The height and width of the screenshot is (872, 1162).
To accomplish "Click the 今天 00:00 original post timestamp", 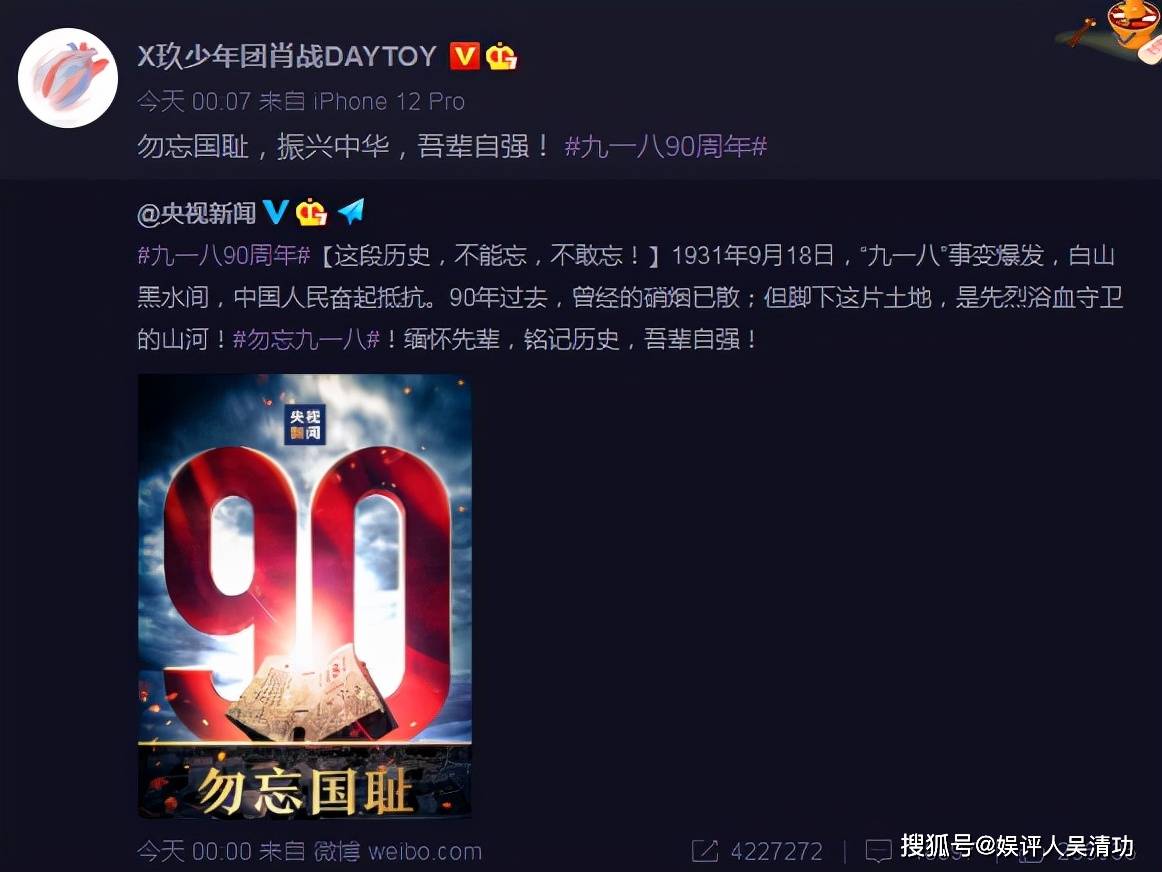I will coord(194,851).
